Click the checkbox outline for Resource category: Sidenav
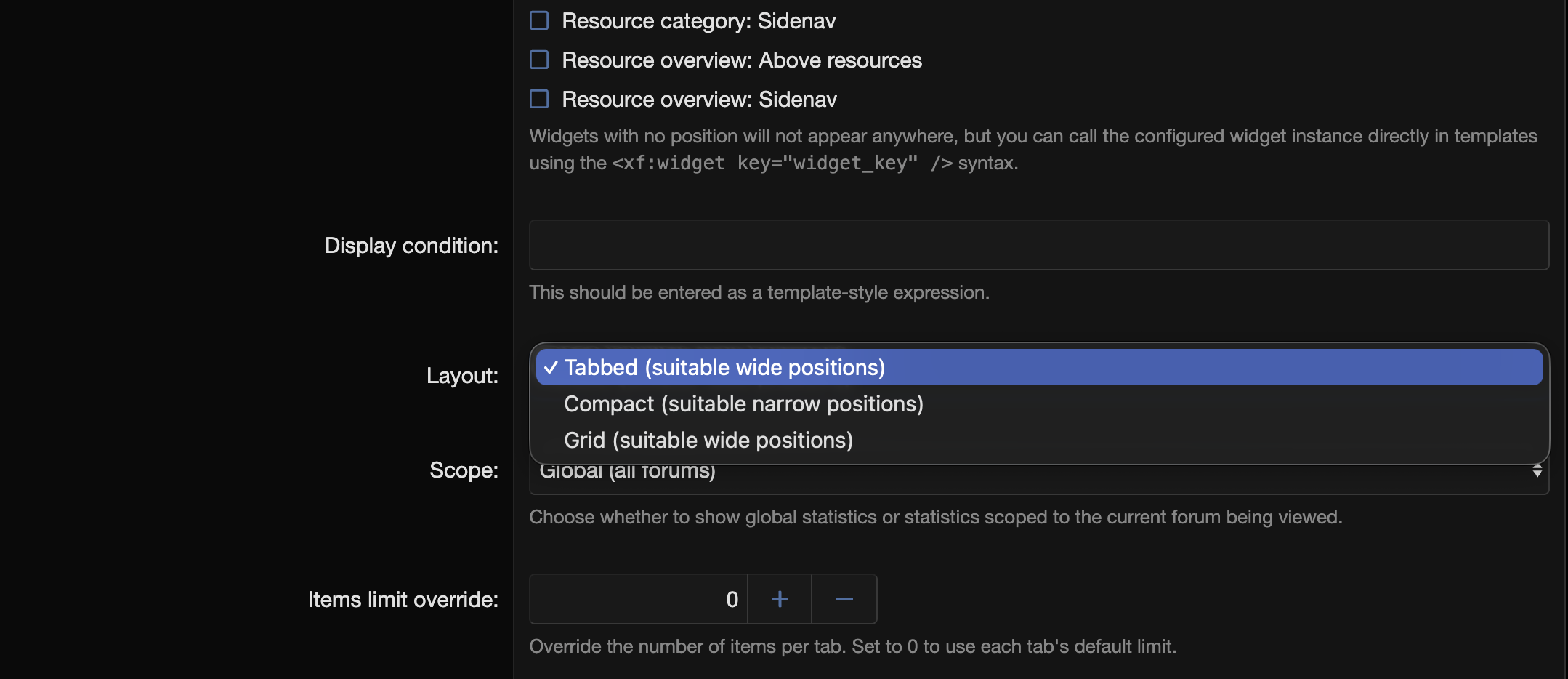The height and width of the screenshot is (679, 1568). 538,20
